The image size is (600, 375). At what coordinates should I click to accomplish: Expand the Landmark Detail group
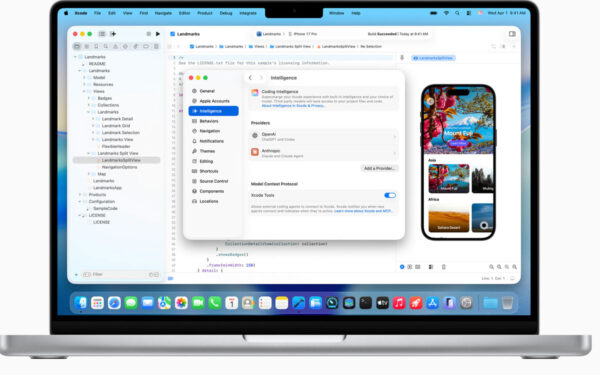coord(93,119)
